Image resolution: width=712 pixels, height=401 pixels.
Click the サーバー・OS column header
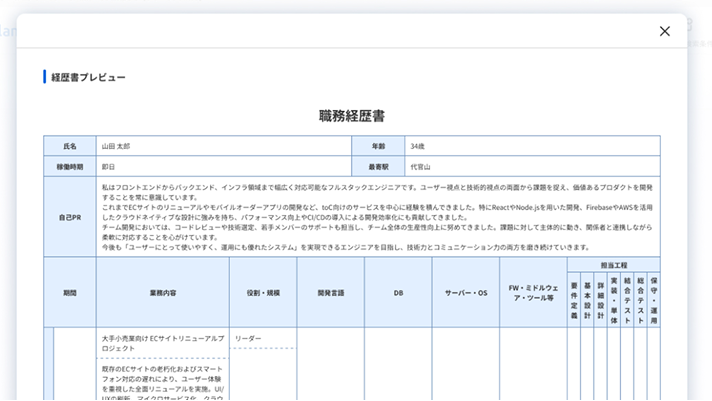click(466, 293)
